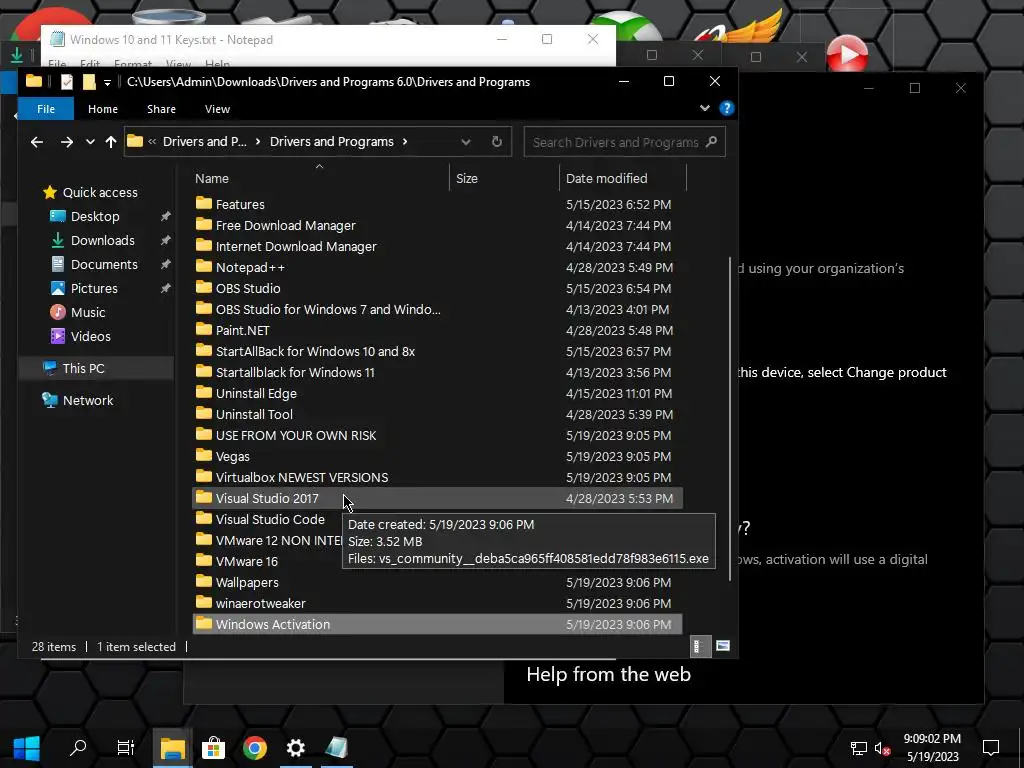
Task: Click the Back arrow in File Explorer
Action: pos(37,142)
